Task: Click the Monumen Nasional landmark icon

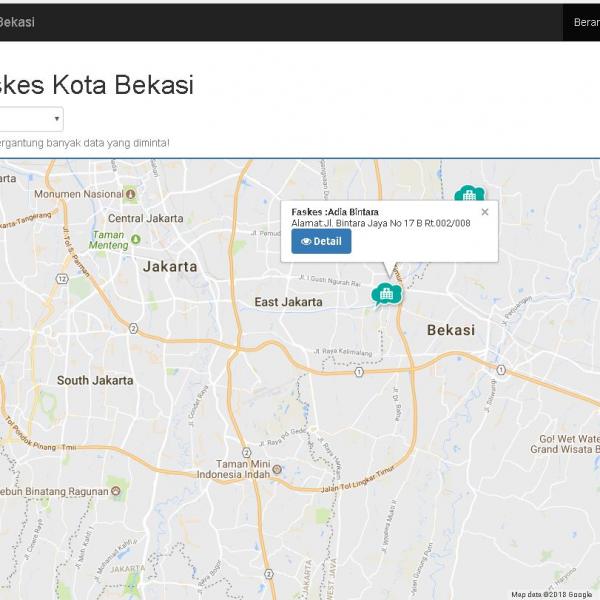Action: 132,194
